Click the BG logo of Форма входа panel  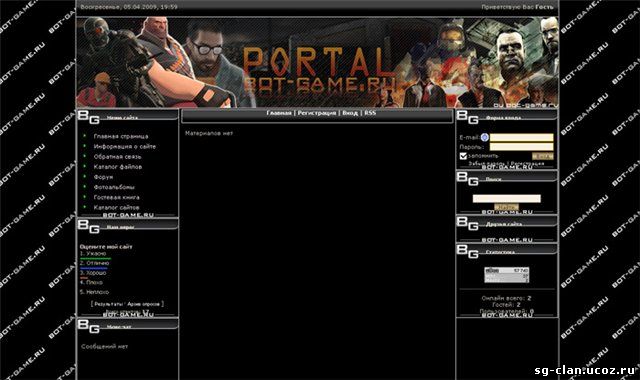[x=467, y=117]
